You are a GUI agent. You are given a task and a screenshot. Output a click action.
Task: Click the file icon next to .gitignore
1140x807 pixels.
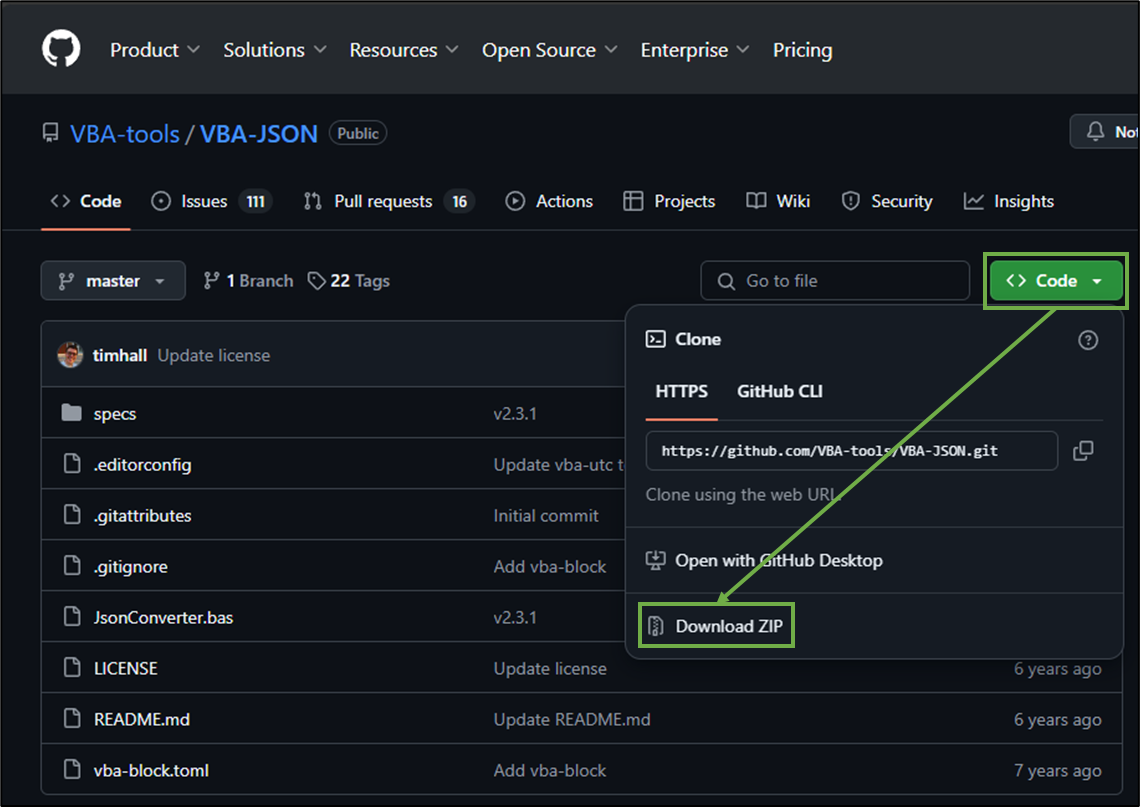72,565
